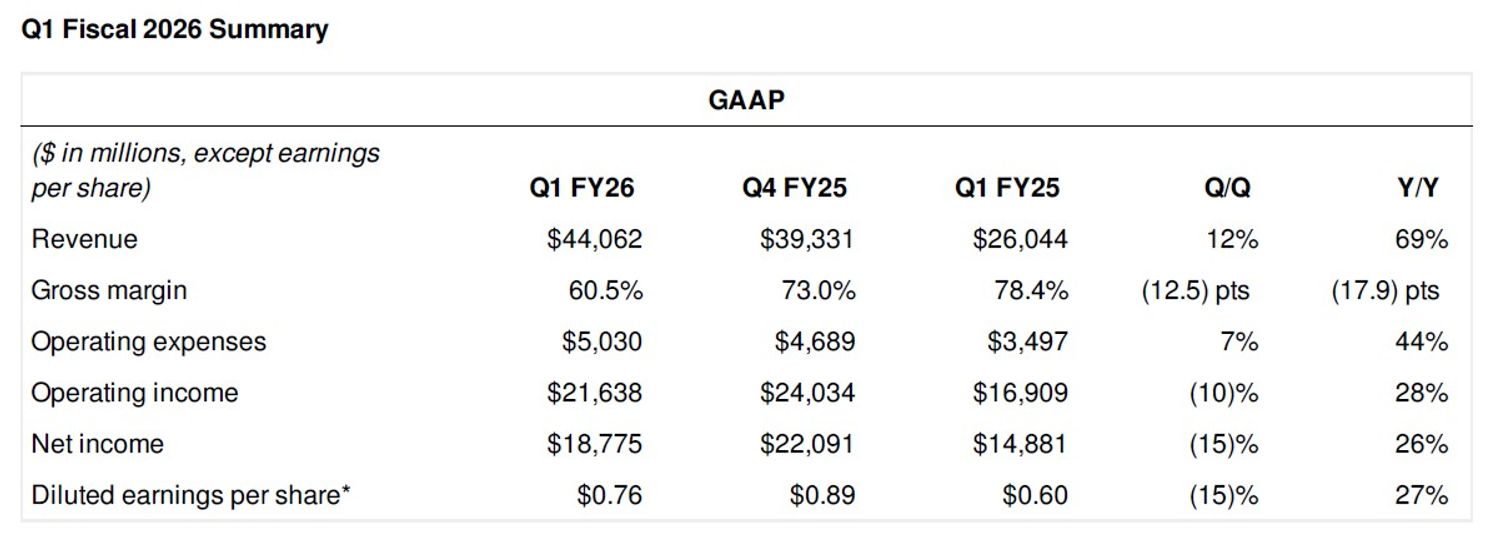Select the GAAP table header
This screenshot has height=538, width=1500.
point(746,100)
